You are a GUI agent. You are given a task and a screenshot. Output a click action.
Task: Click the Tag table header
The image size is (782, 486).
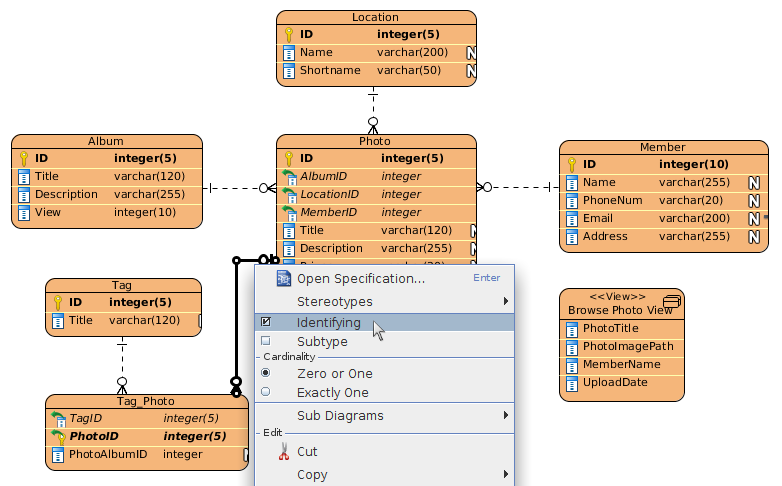123,285
